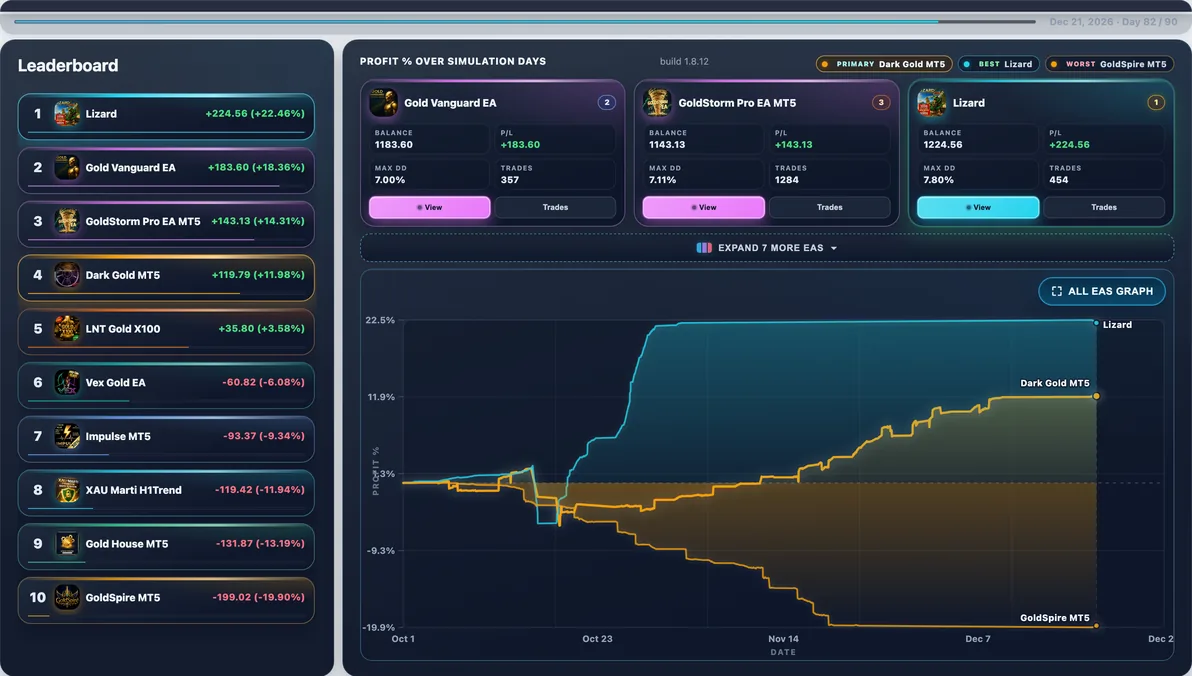Click the Gold House MT5 avatar icon
The image size is (1192, 676).
[x=67, y=544]
